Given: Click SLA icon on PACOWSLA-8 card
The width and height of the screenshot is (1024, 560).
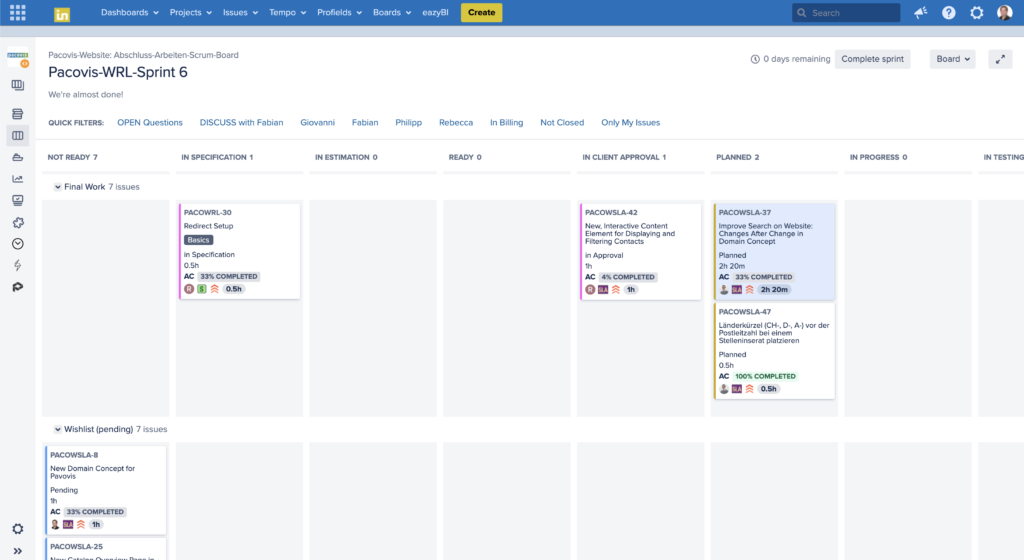Looking at the screenshot, I should [68, 524].
